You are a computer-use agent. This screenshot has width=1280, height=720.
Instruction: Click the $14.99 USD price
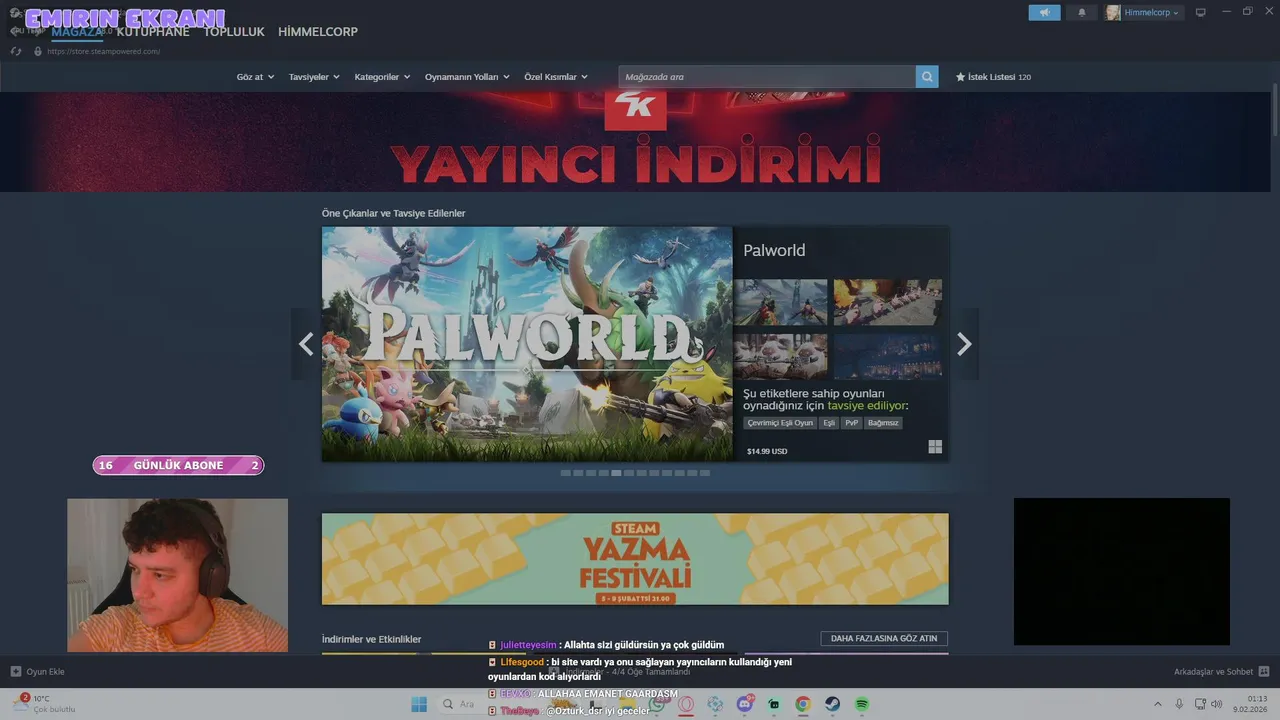tap(767, 451)
